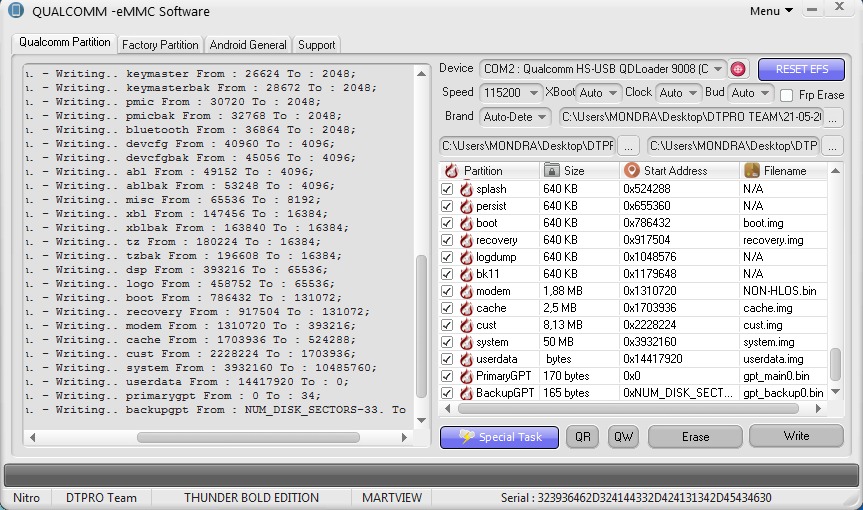This screenshot has height=510, width=863.
Task: Click the Brand firmware path input field
Action: 691,117
